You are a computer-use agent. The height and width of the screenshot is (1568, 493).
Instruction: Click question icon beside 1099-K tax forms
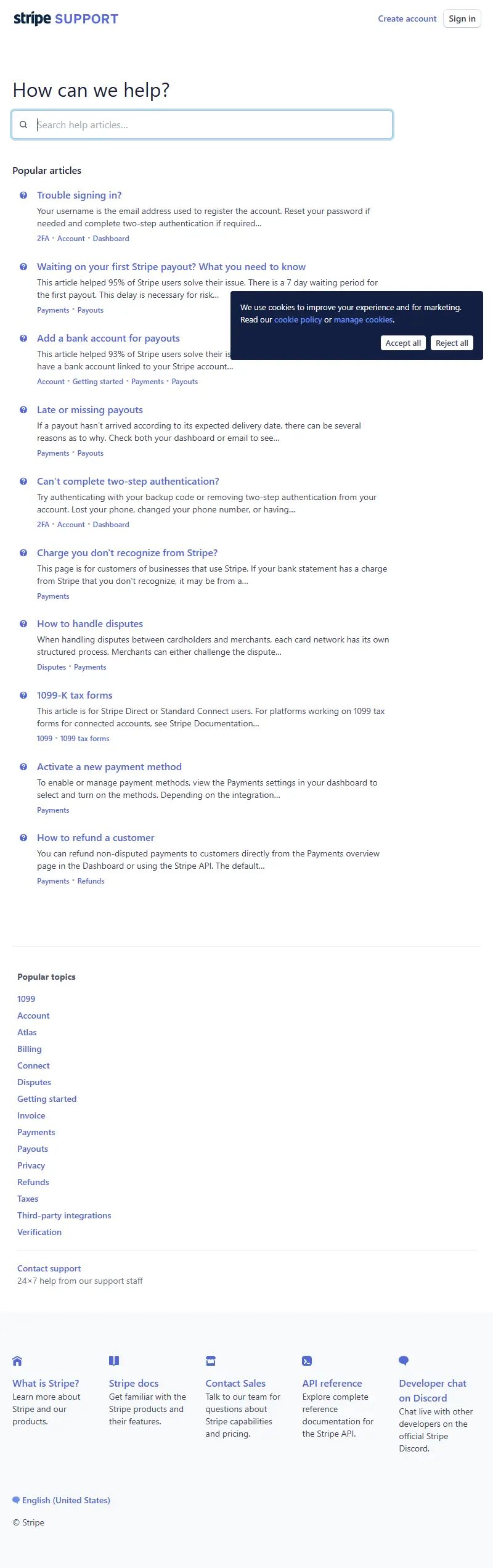pos(23,696)
